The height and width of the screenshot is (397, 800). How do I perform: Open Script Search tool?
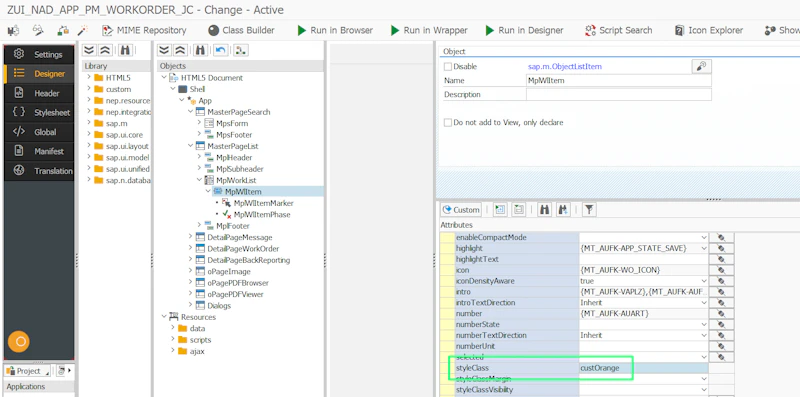pyautogui.click(x=618, y=31)
